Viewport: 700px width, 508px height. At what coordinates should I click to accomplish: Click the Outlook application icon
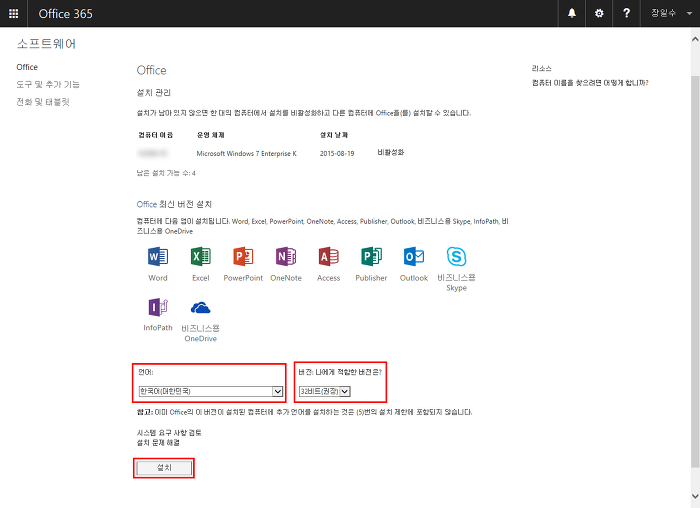[414, 256]
